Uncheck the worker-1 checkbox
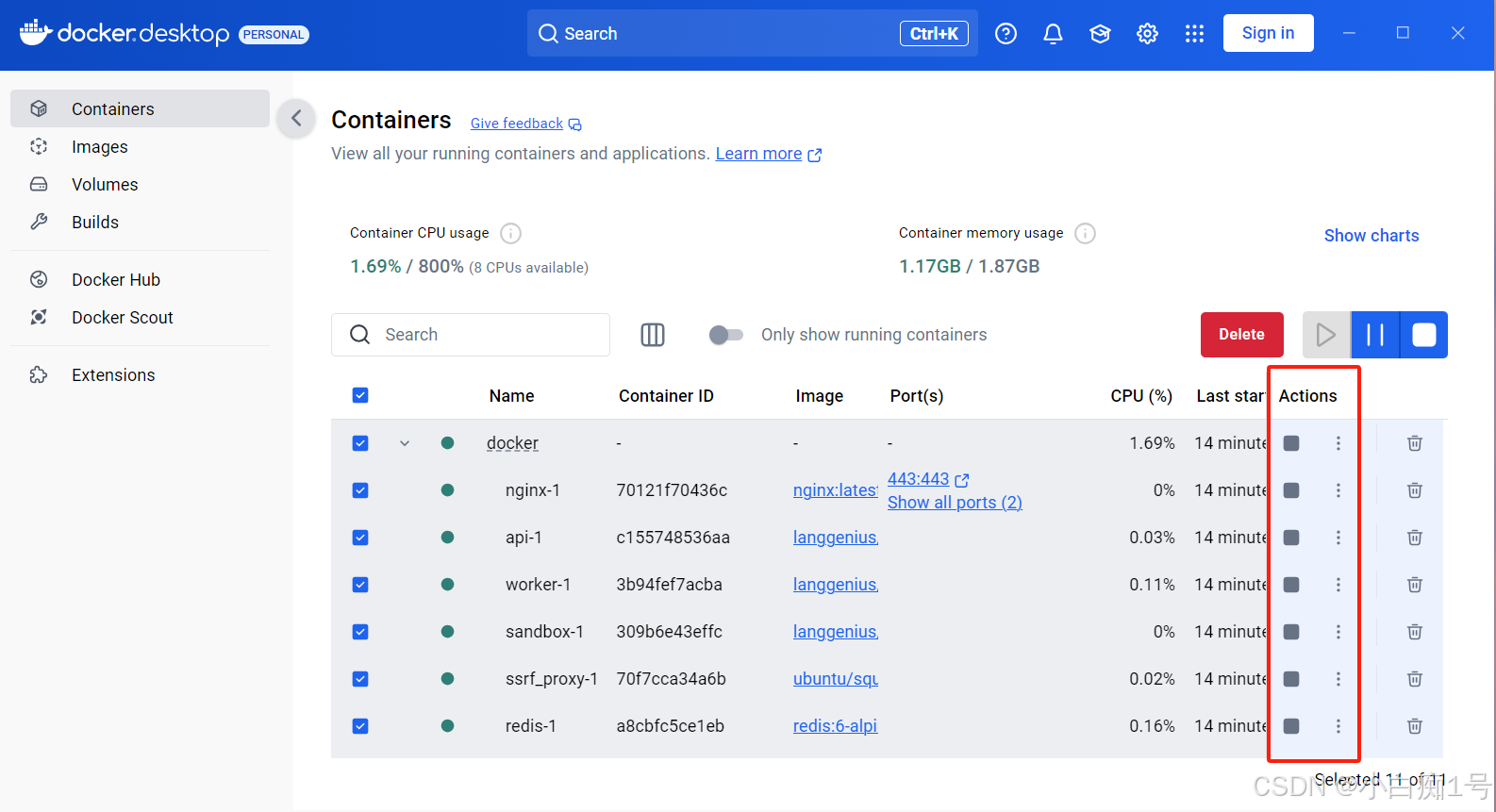This screenshot has height=812, width=1496. (360, 585)
